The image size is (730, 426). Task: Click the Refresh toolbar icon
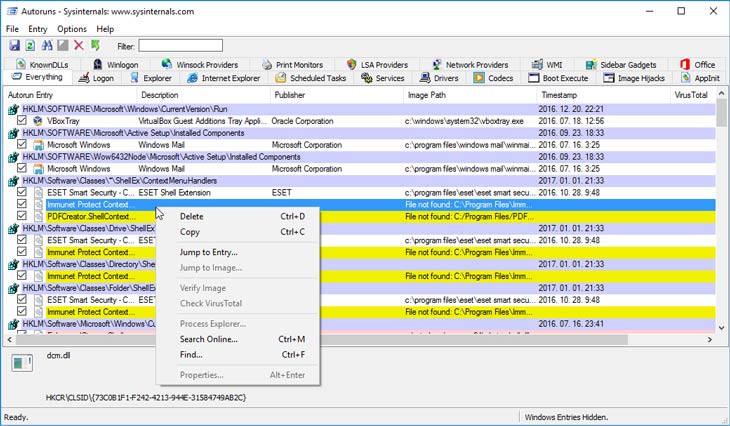click(x=30, y=46)
